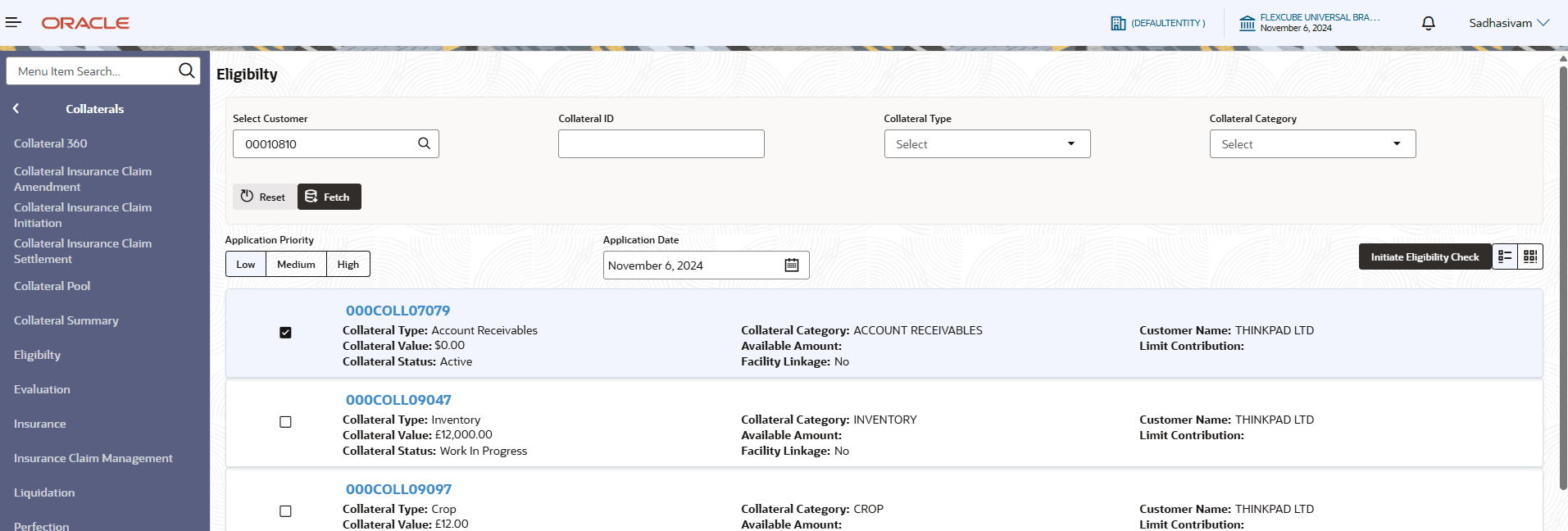Open Collateral Pool menu item
This screenshot has height=531, width=1568.
52,286
